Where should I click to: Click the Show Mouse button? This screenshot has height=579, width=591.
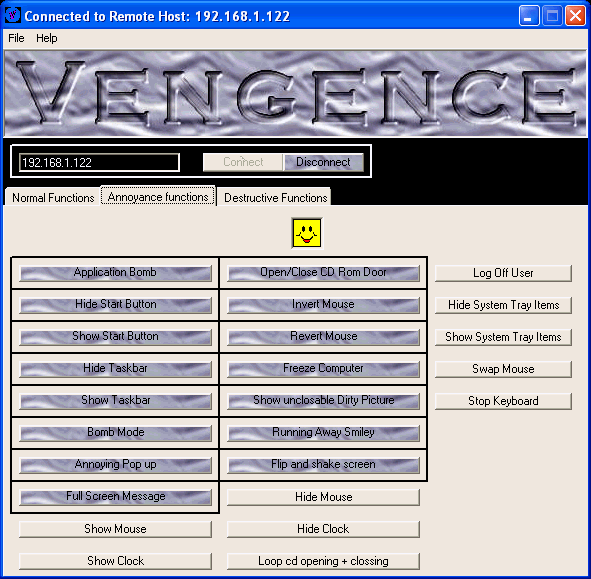pos(115,529)
